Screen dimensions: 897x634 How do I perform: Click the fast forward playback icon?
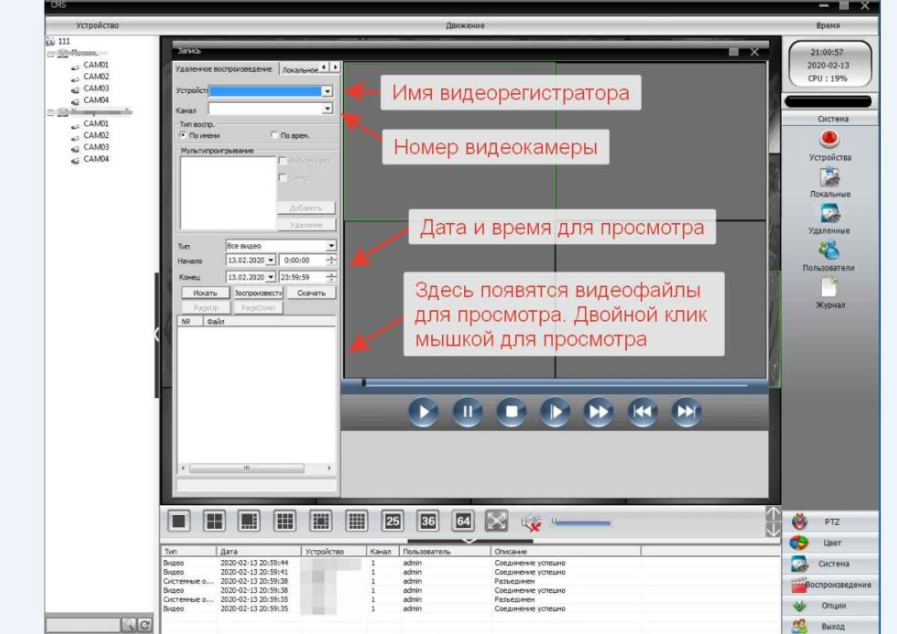pos(598,411)
